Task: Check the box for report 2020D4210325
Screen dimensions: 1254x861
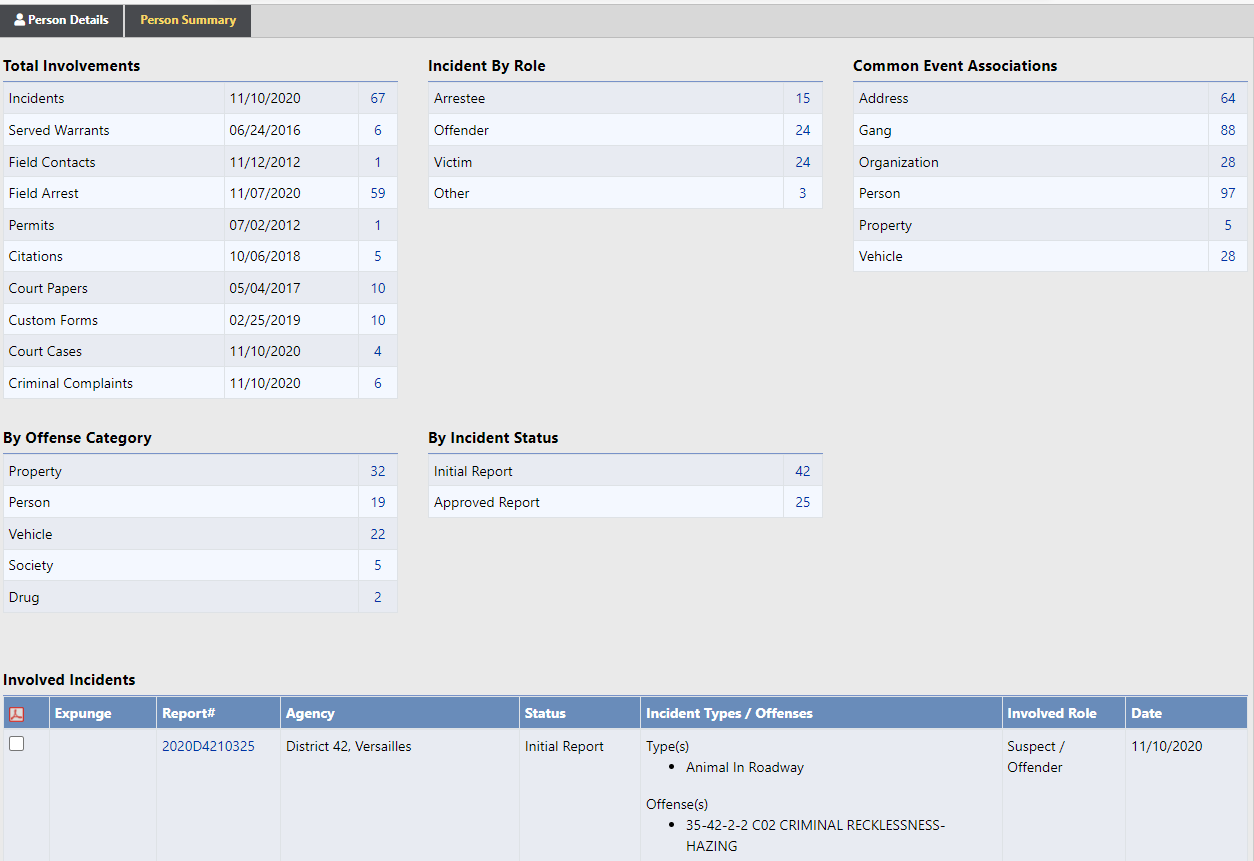Action: coord(16,744)
